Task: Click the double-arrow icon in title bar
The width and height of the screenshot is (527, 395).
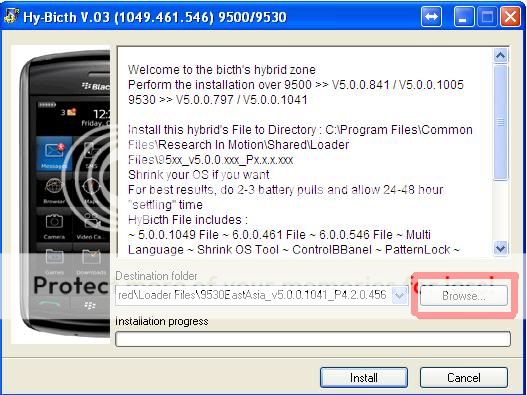Action: 431,16
